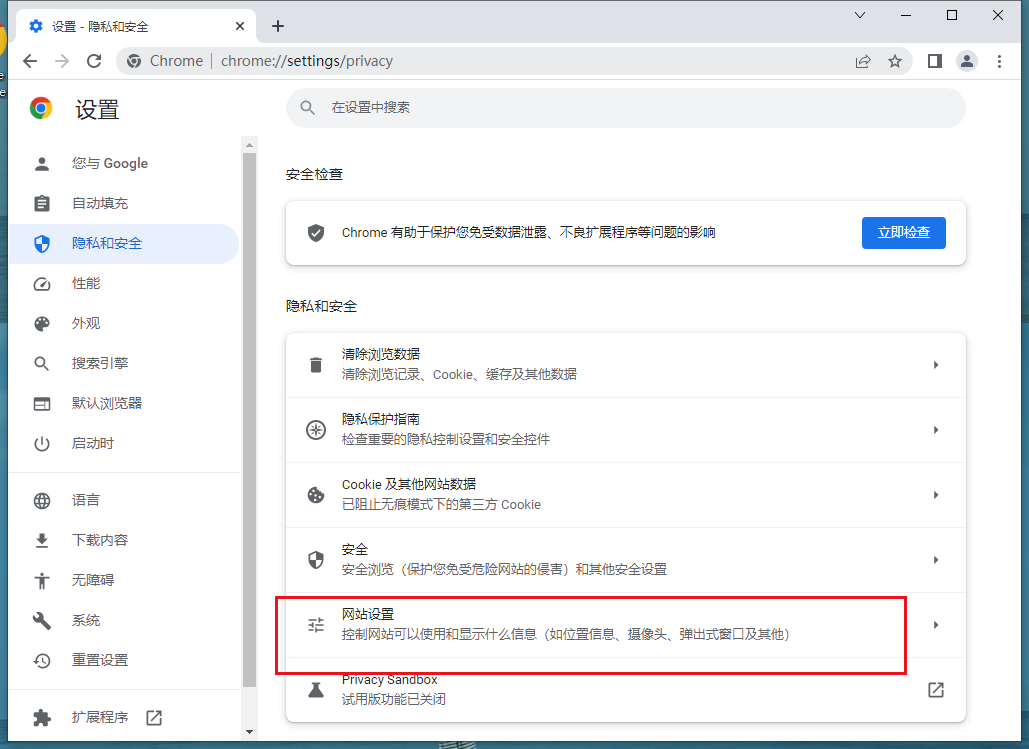Click the cookie icon
Image resolution: width=1029 pixels, height=749 pixels.
(x=316, y=495)
